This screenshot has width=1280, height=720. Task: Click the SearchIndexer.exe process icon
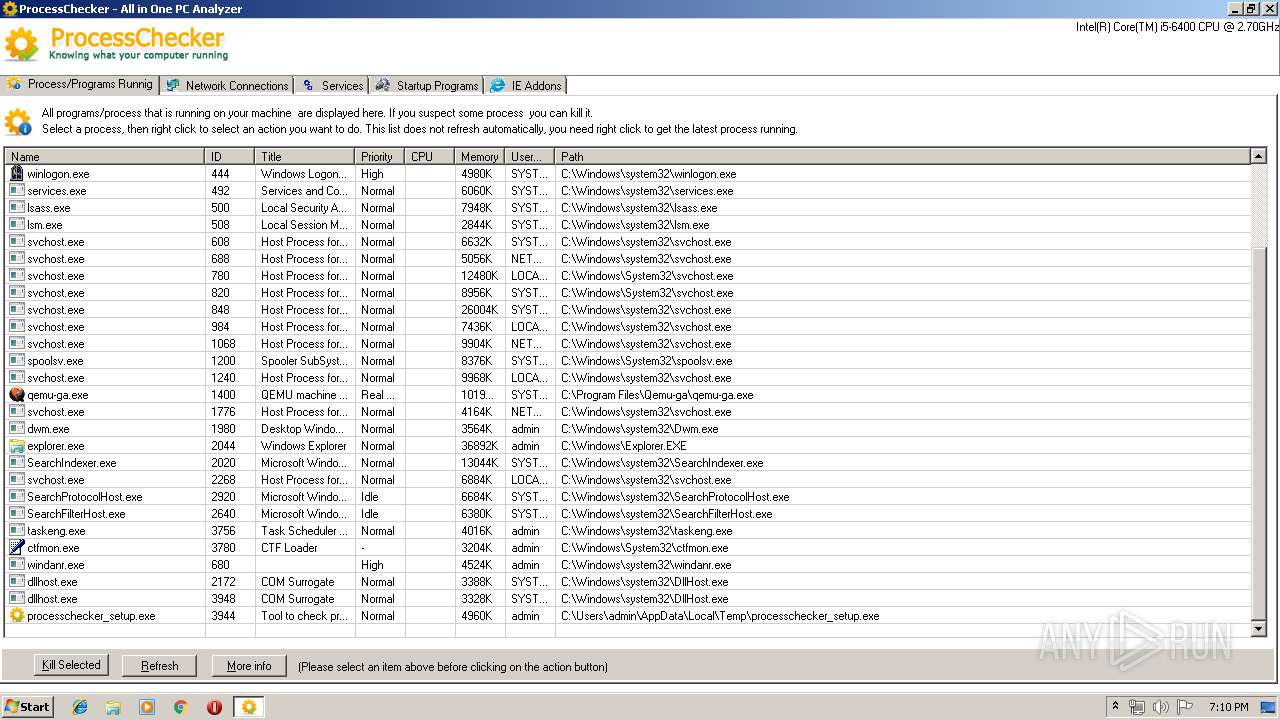[x=16, y=463]
